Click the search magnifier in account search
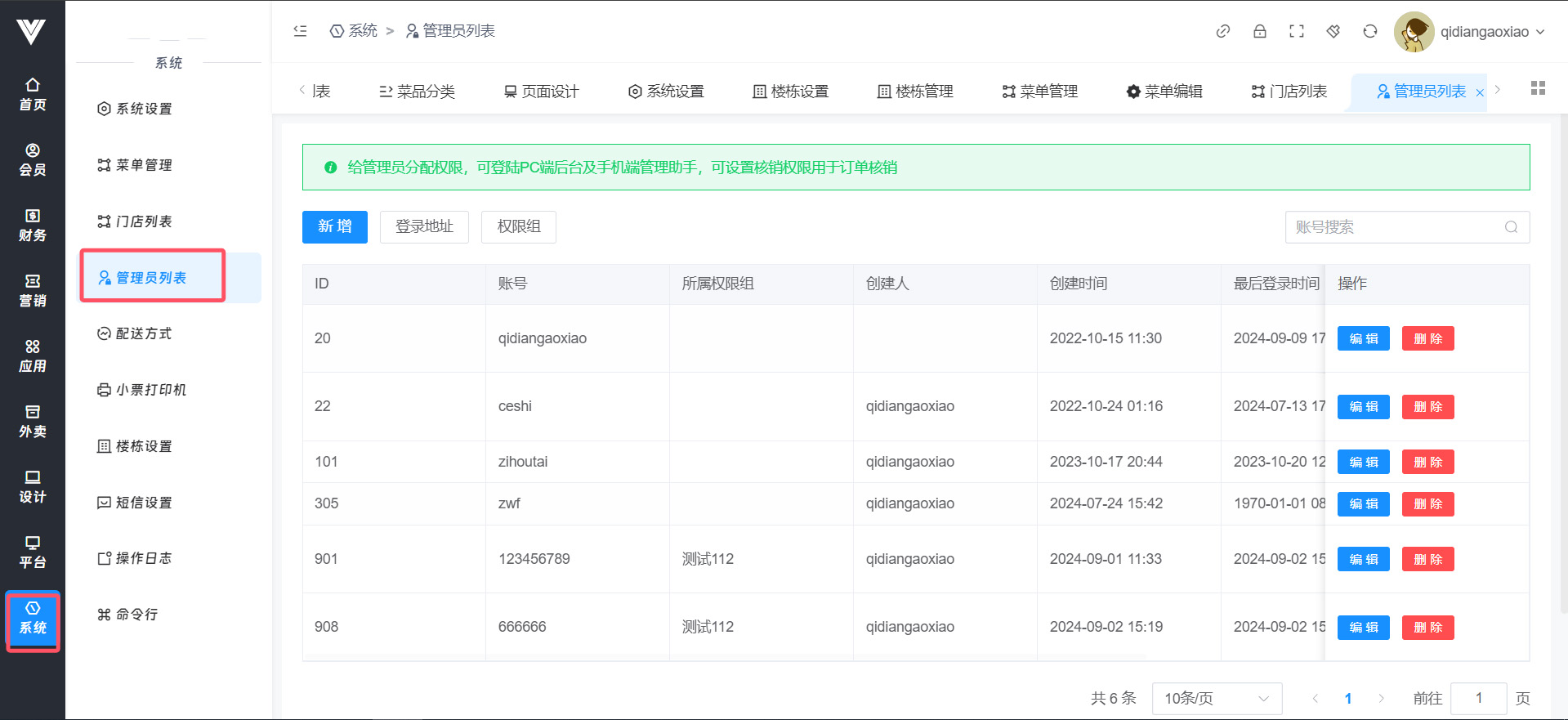Image resolution: width=1568 pixels, height=720 pixels. (1511, 227)
